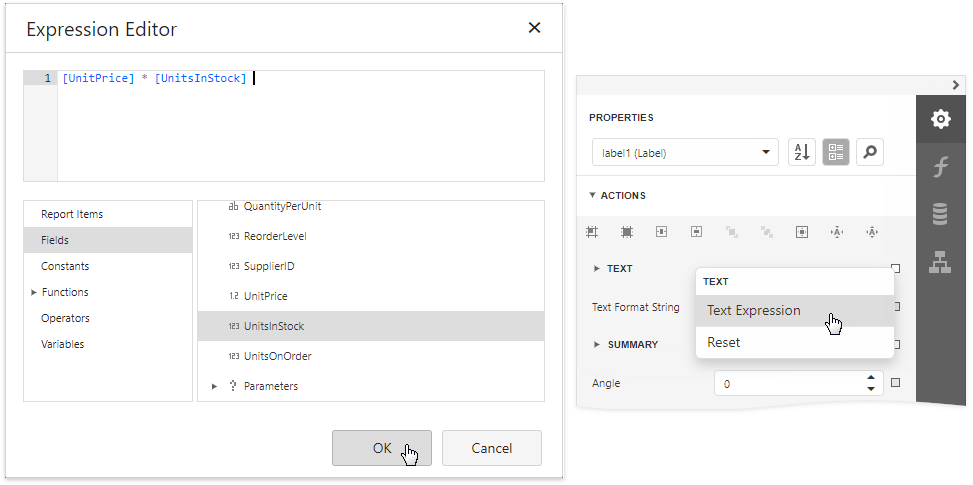The width and height of the screenshot is (973, 485).
Task: Sort properties alphabetically with A-Z icon
Action: coord(802,152)
